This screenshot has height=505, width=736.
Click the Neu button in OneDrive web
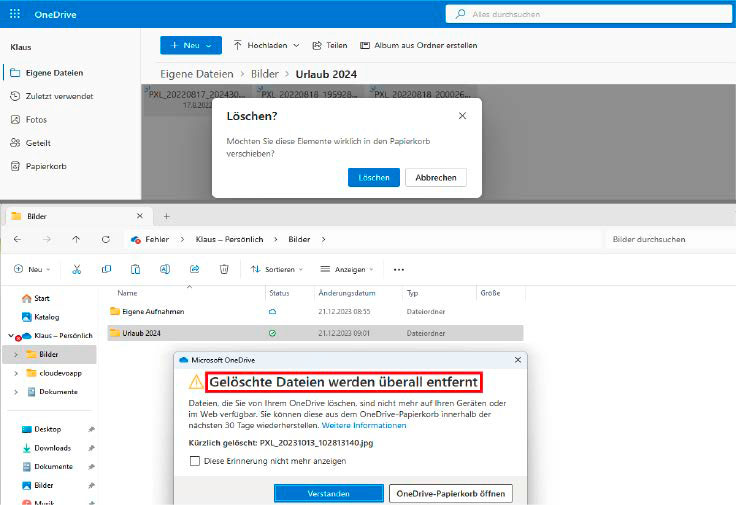point(191,46)
